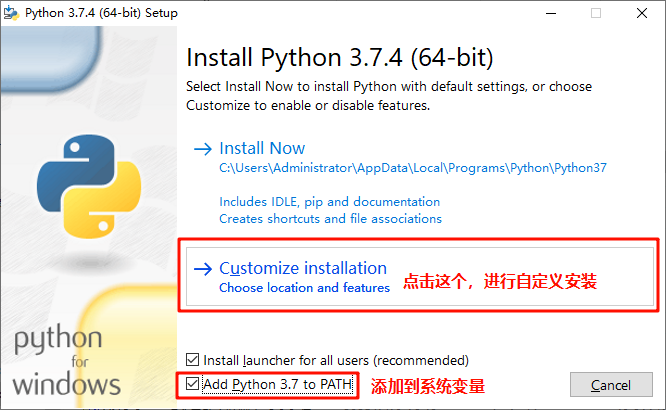
Task: Click the blue arrow beside Install Now
Action: coord(203,149)
